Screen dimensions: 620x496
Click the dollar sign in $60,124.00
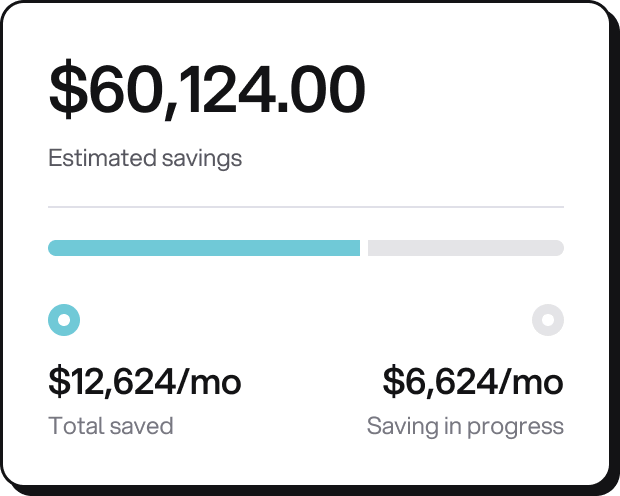pos(67,90)
